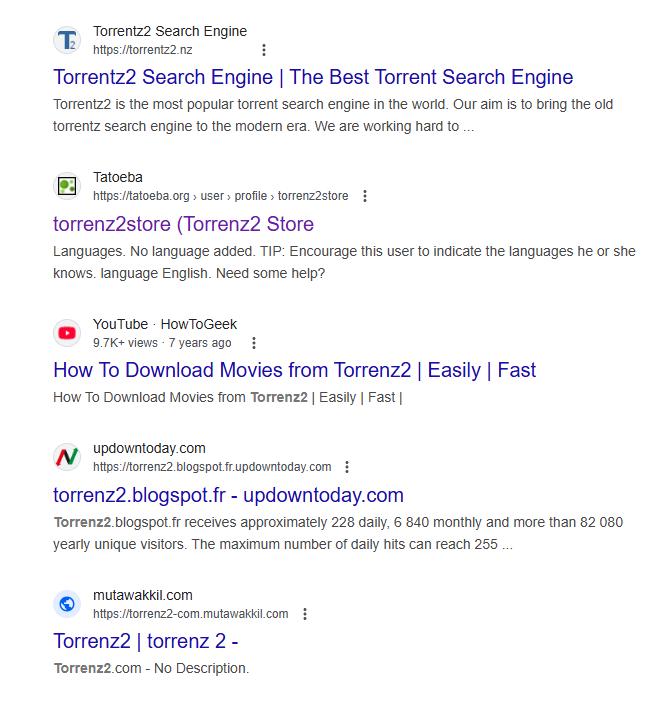Click the torrenz2.blogspot.fr.updowntoday.com URL
This screenshot has height=719, width=663.
point(212,467)
